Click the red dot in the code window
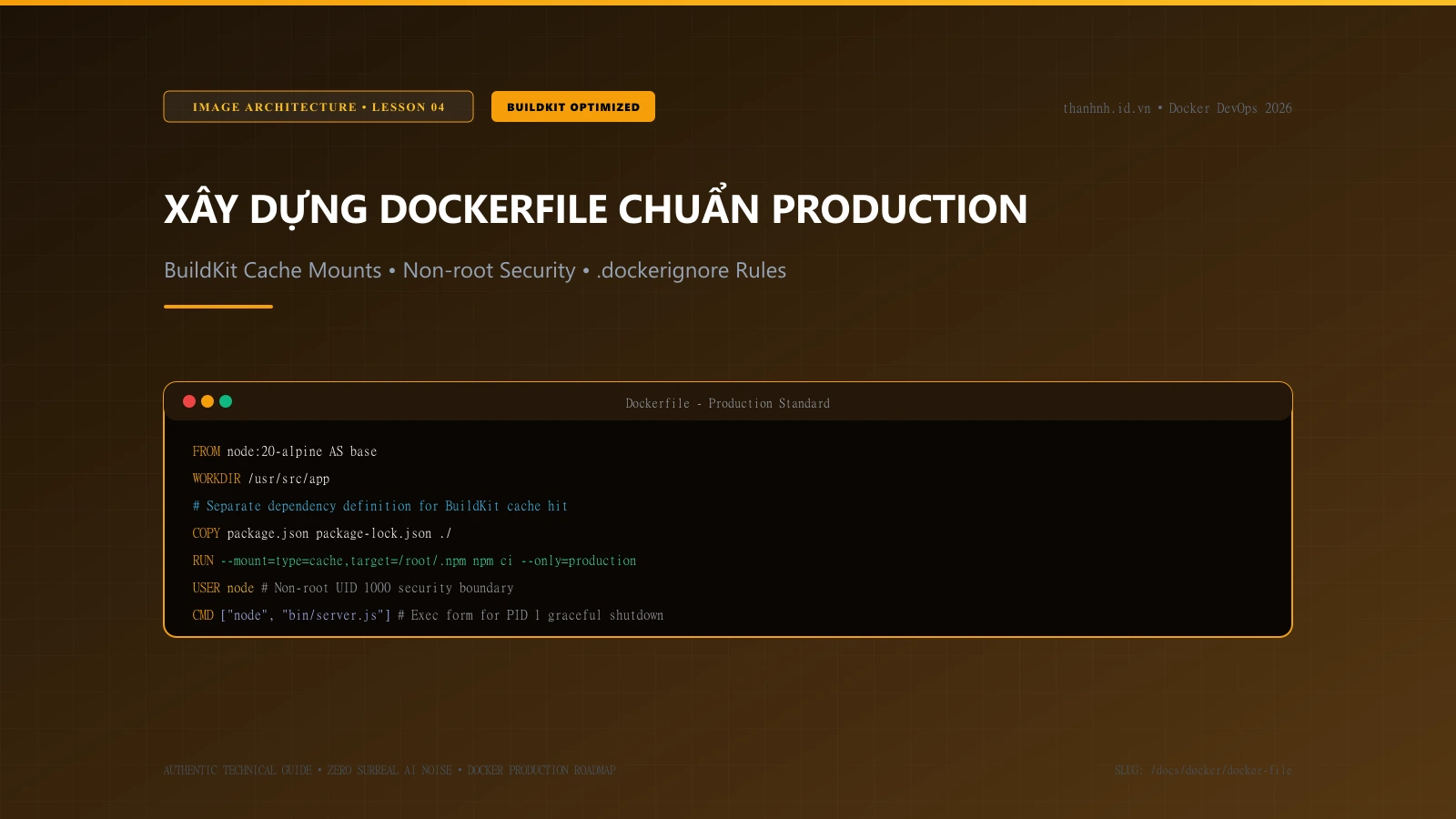Image resolution: width=1456 pixels, height=819 pixels. pyautogui.click(x=189, y=401)
